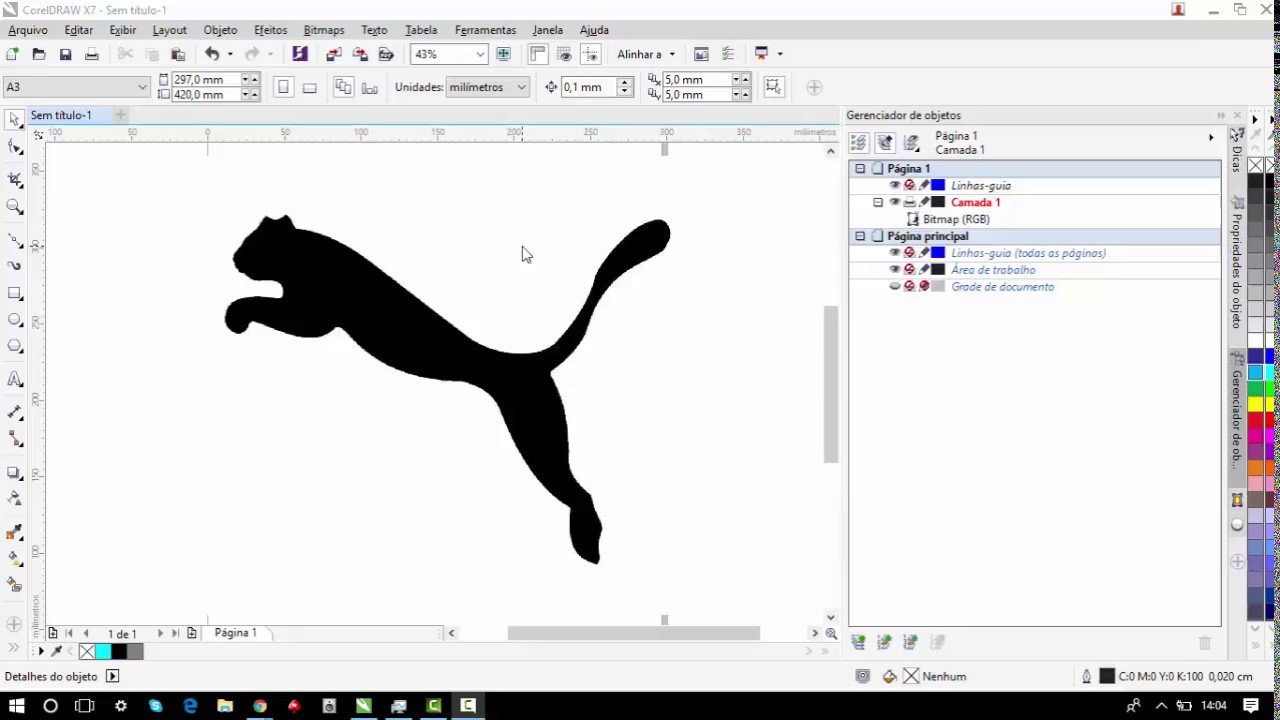The width and height of the screenshot is (1280, 720).
Task: Click the Import icon in toolbar
Action: click(x=334, y=54)
